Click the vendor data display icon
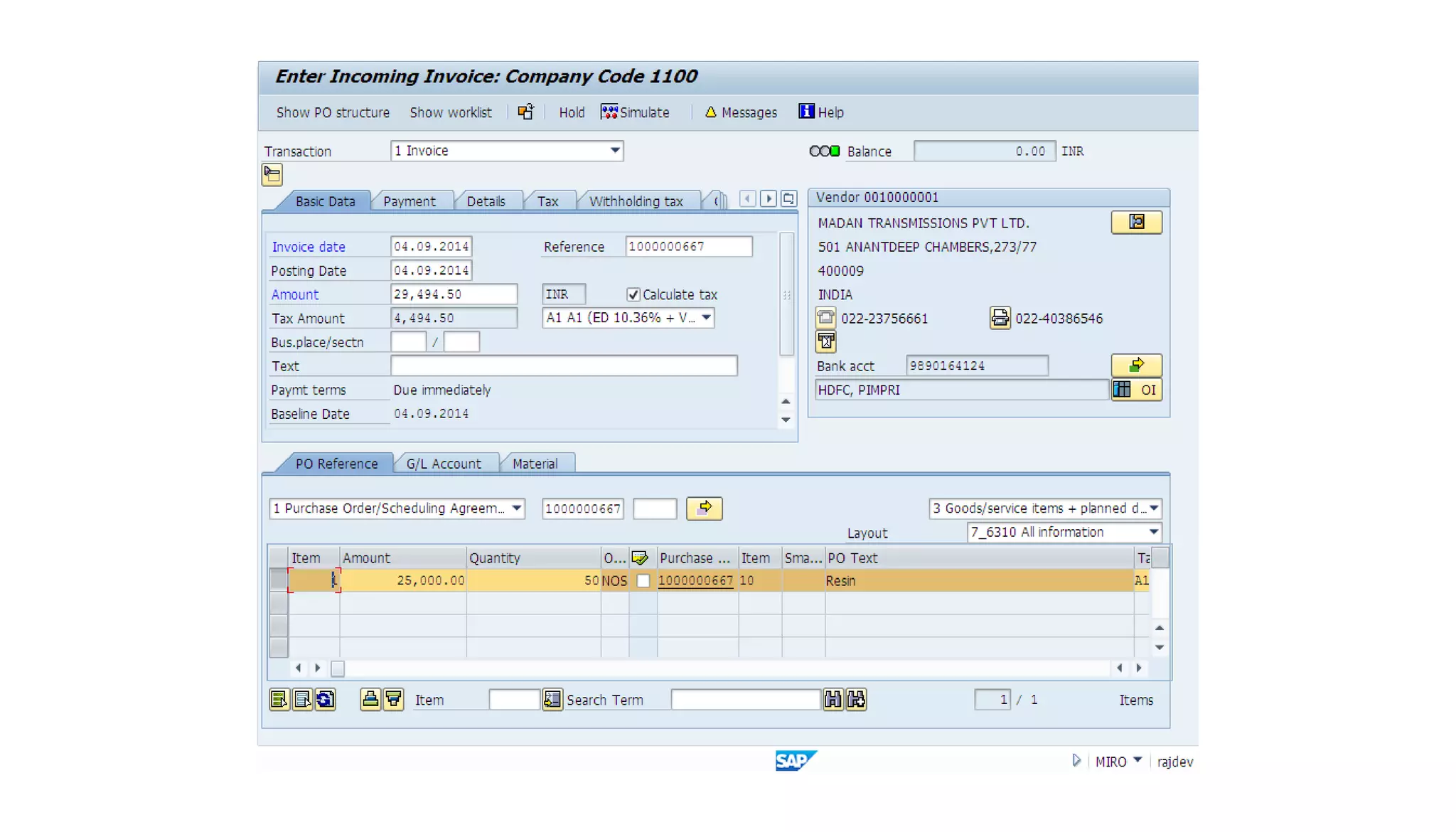 [1136, 223]
